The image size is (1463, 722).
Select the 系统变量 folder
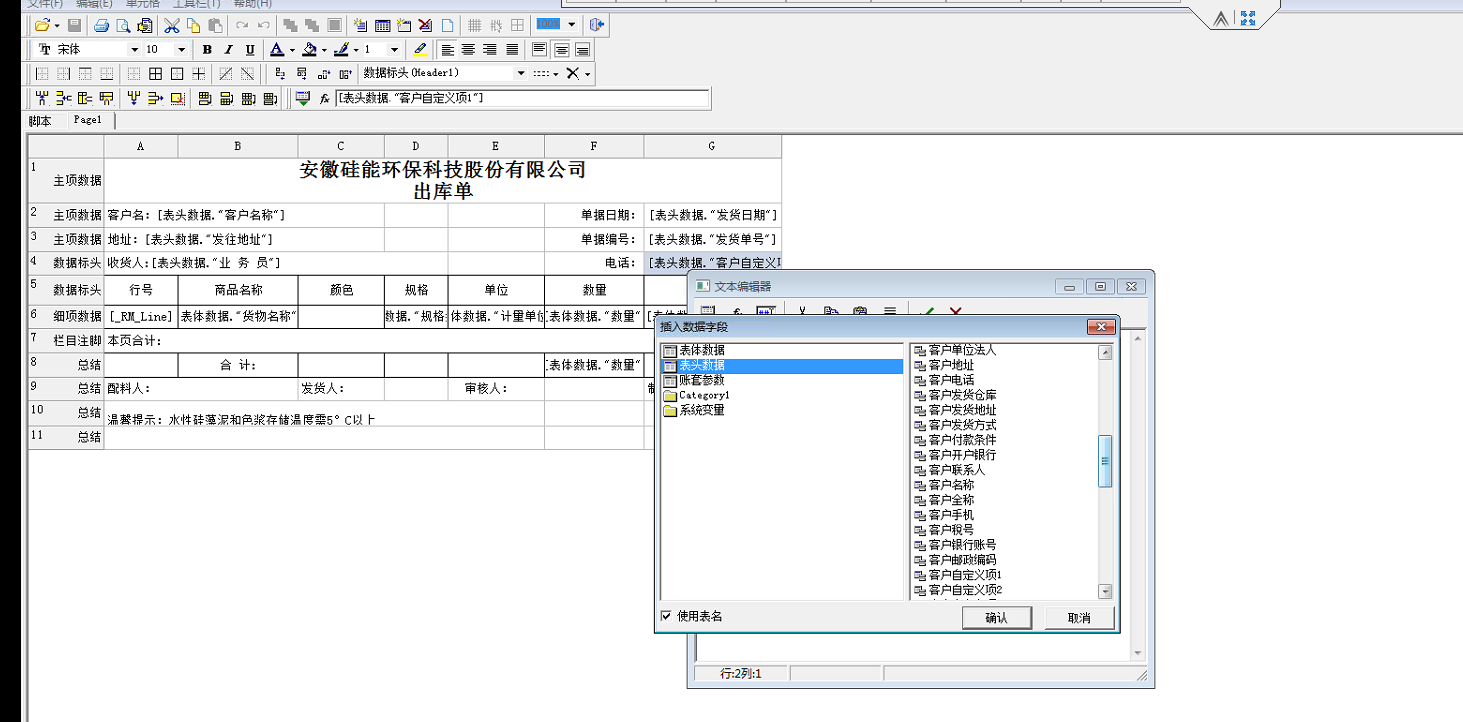pyautogui.click(x=702, y=410)
